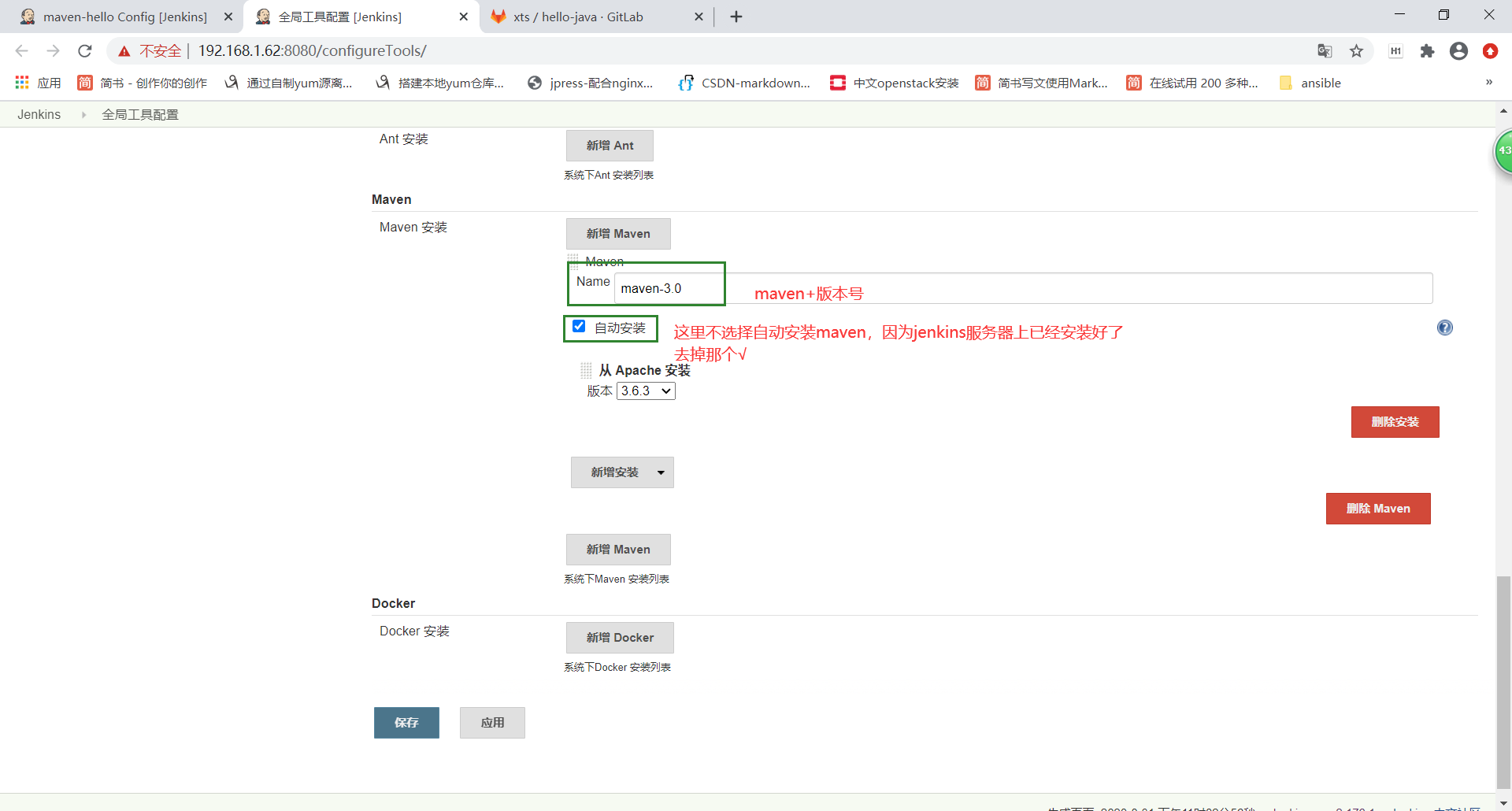Click the insecure site warning icon
1512x811 pixels.
click(124, 51)
